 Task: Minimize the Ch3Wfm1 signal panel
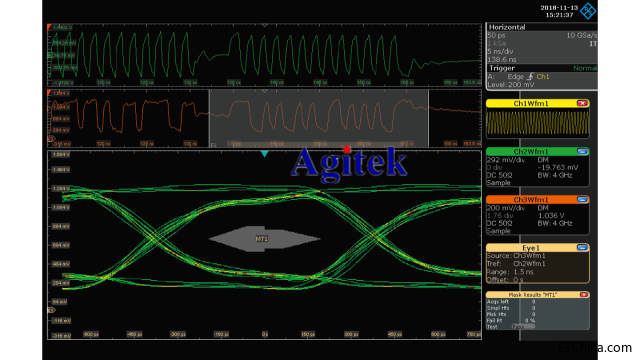[x=582, y=200]
